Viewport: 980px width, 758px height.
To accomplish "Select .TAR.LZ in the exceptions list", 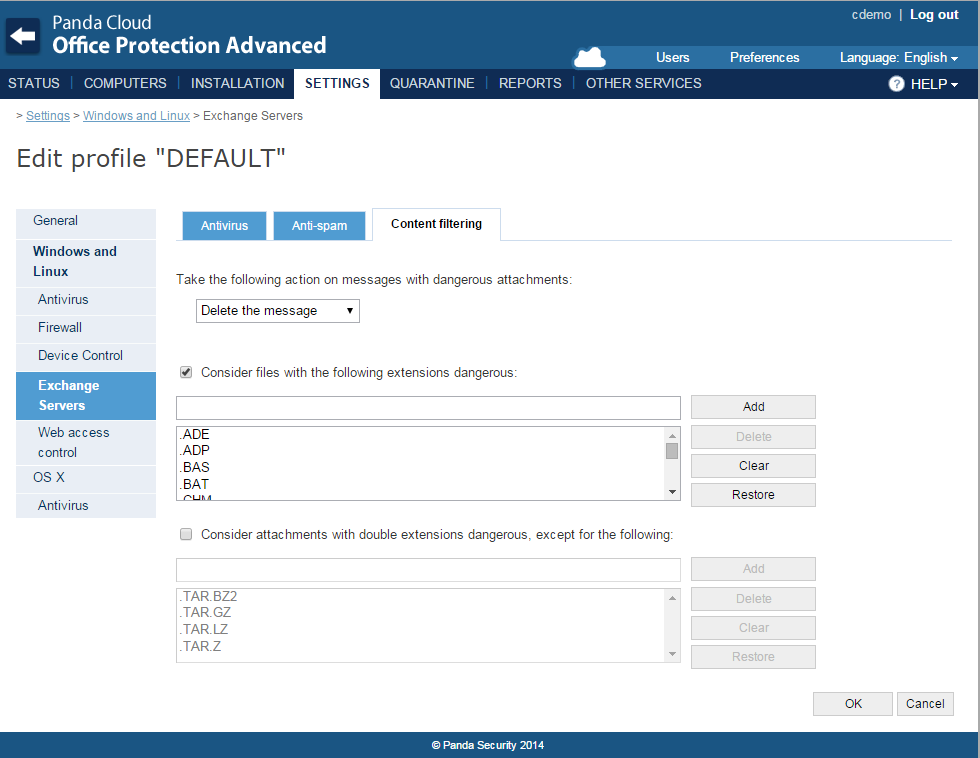I will click(422, 629).
